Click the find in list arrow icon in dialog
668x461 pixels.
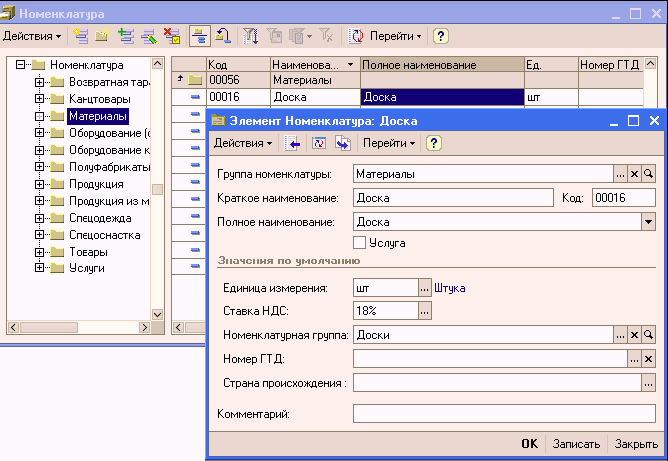294,143
